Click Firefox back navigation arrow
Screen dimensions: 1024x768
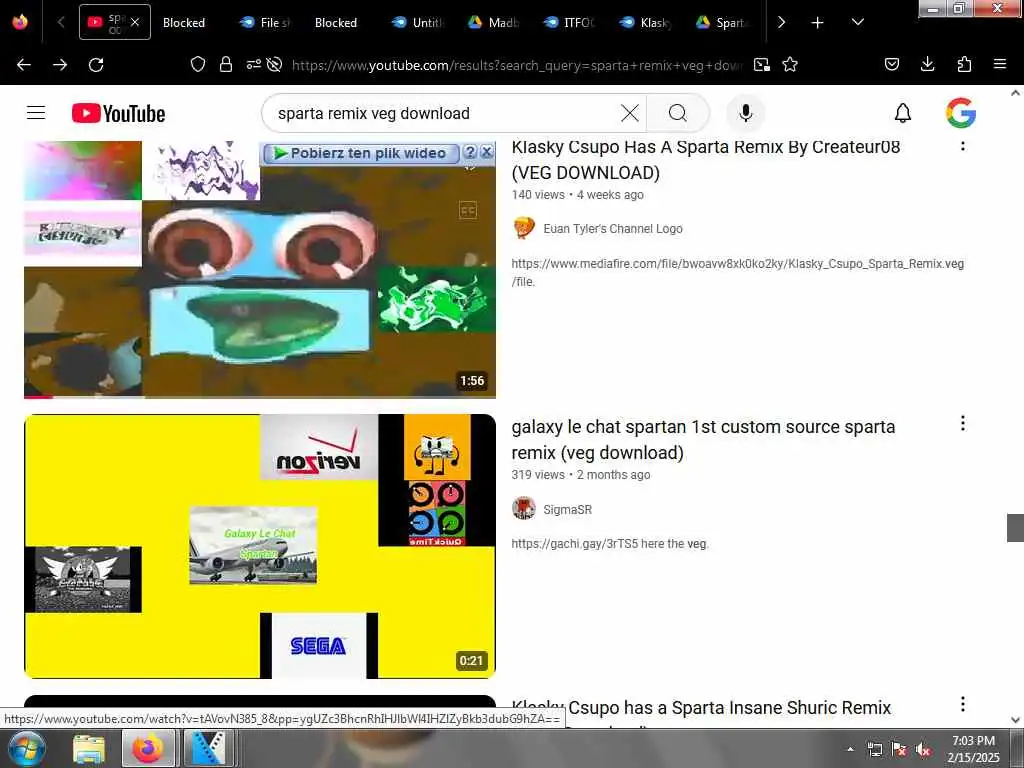click(24, 65)
